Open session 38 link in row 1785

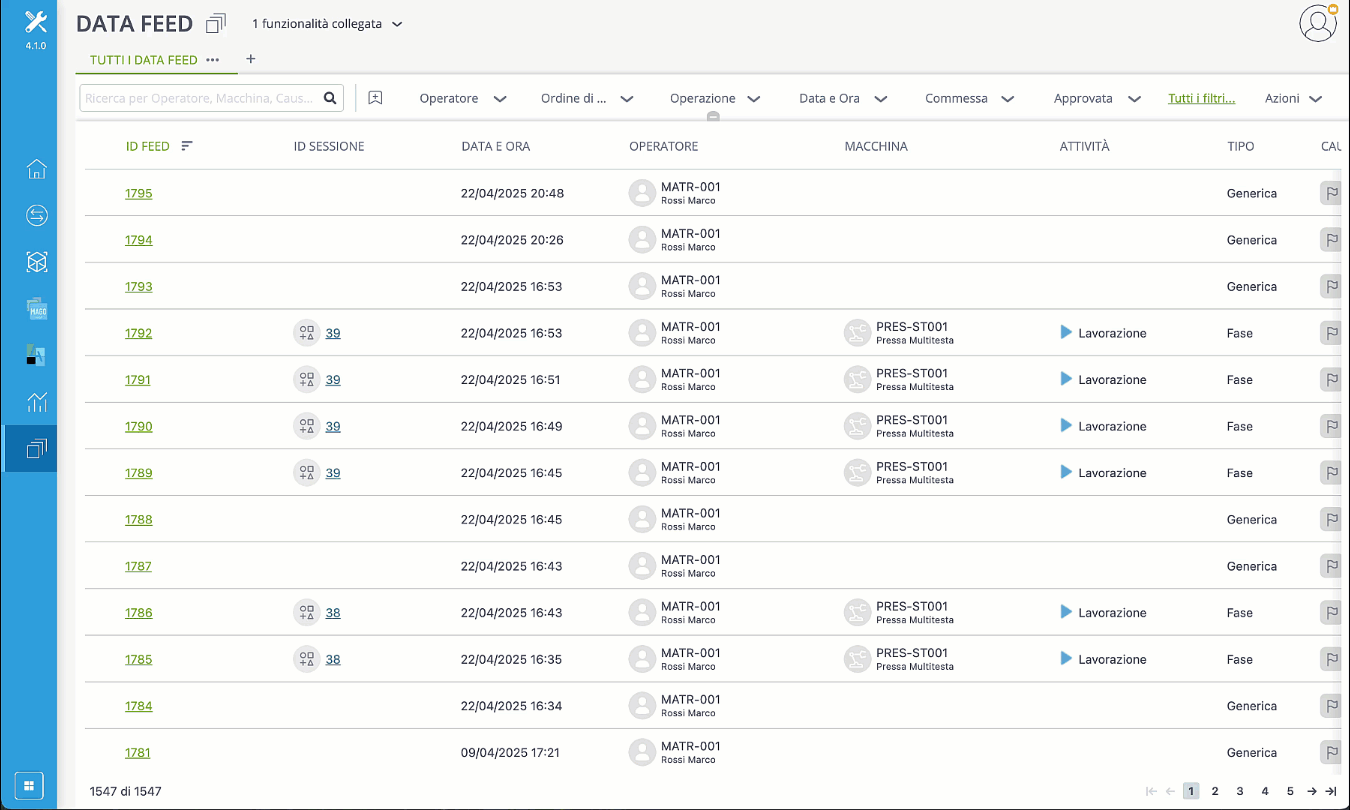point(333,660)
